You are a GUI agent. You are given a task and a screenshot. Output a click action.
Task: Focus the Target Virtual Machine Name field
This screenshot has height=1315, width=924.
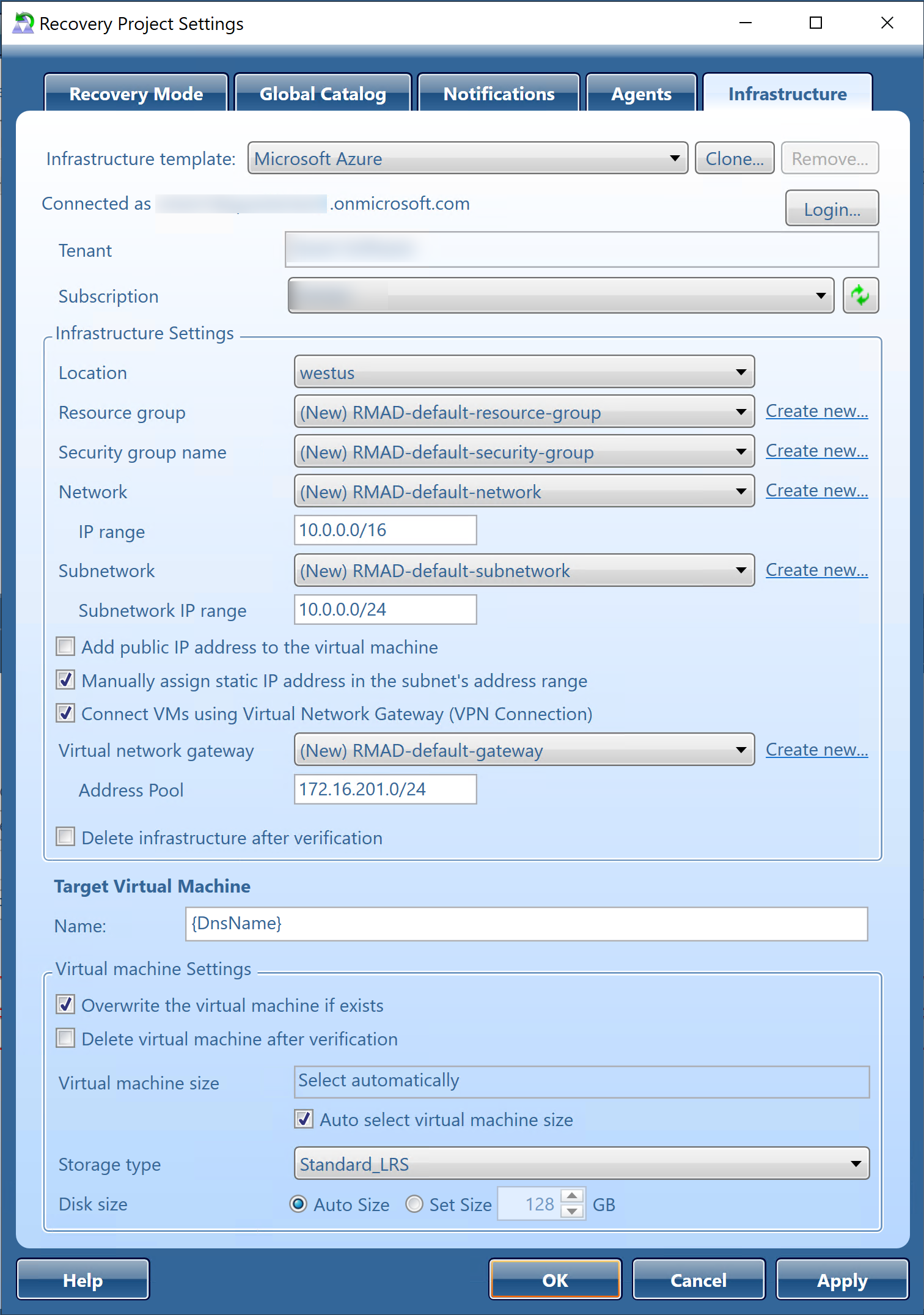[x=526, y=924]
